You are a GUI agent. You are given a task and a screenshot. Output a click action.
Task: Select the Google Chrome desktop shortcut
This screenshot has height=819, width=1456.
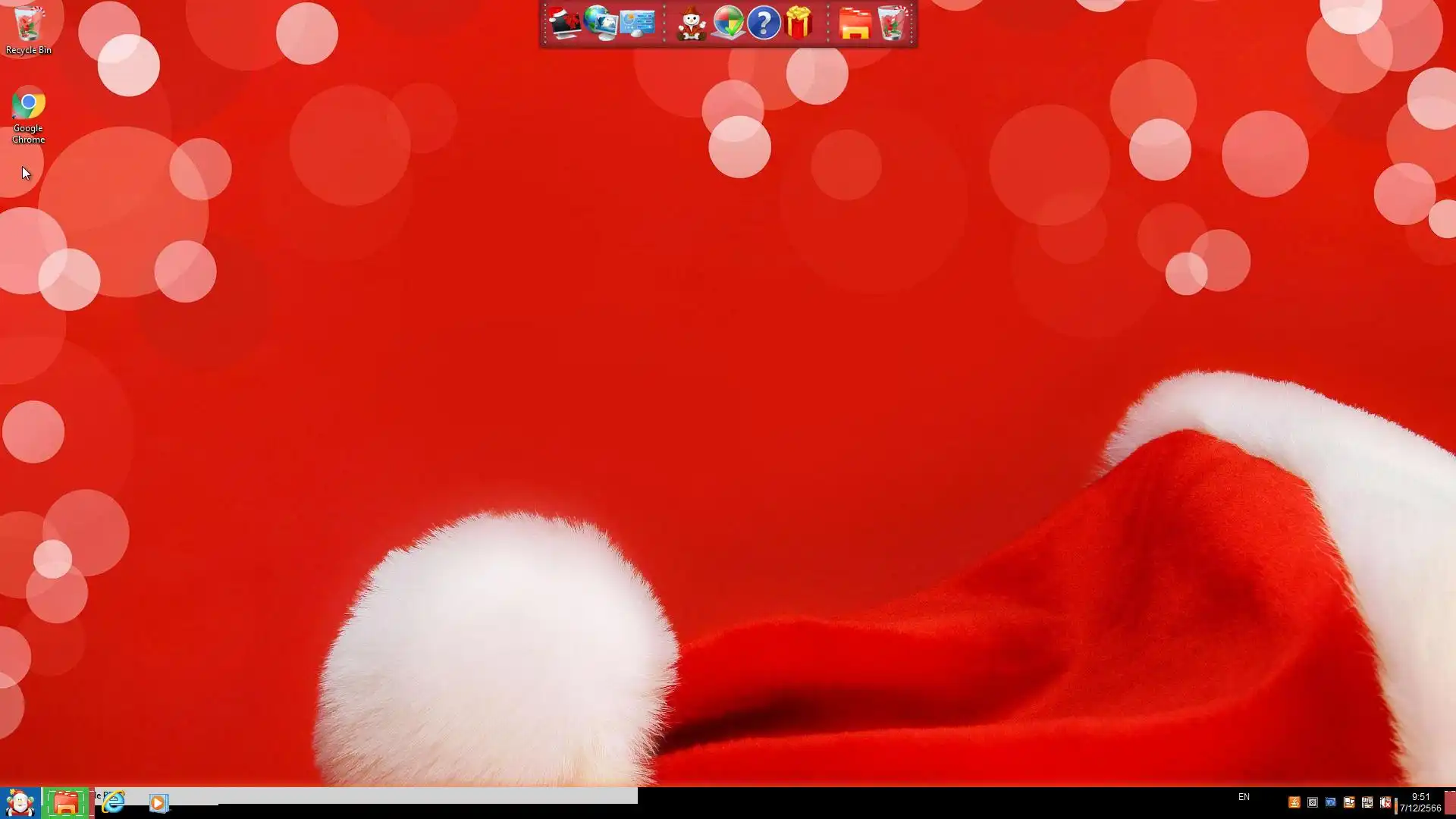28,114
